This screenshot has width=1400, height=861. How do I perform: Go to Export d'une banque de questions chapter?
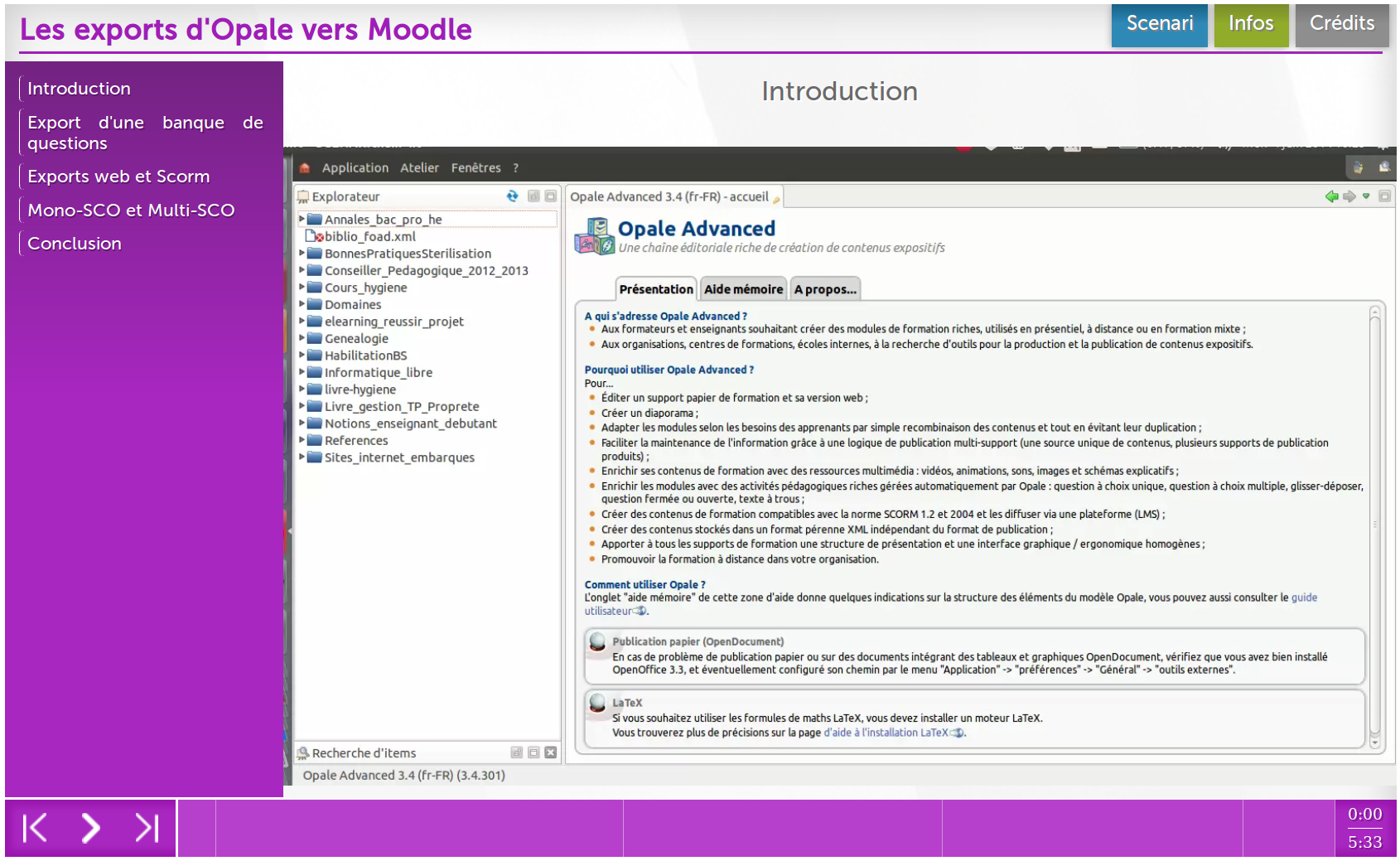[x=145, y=133]
